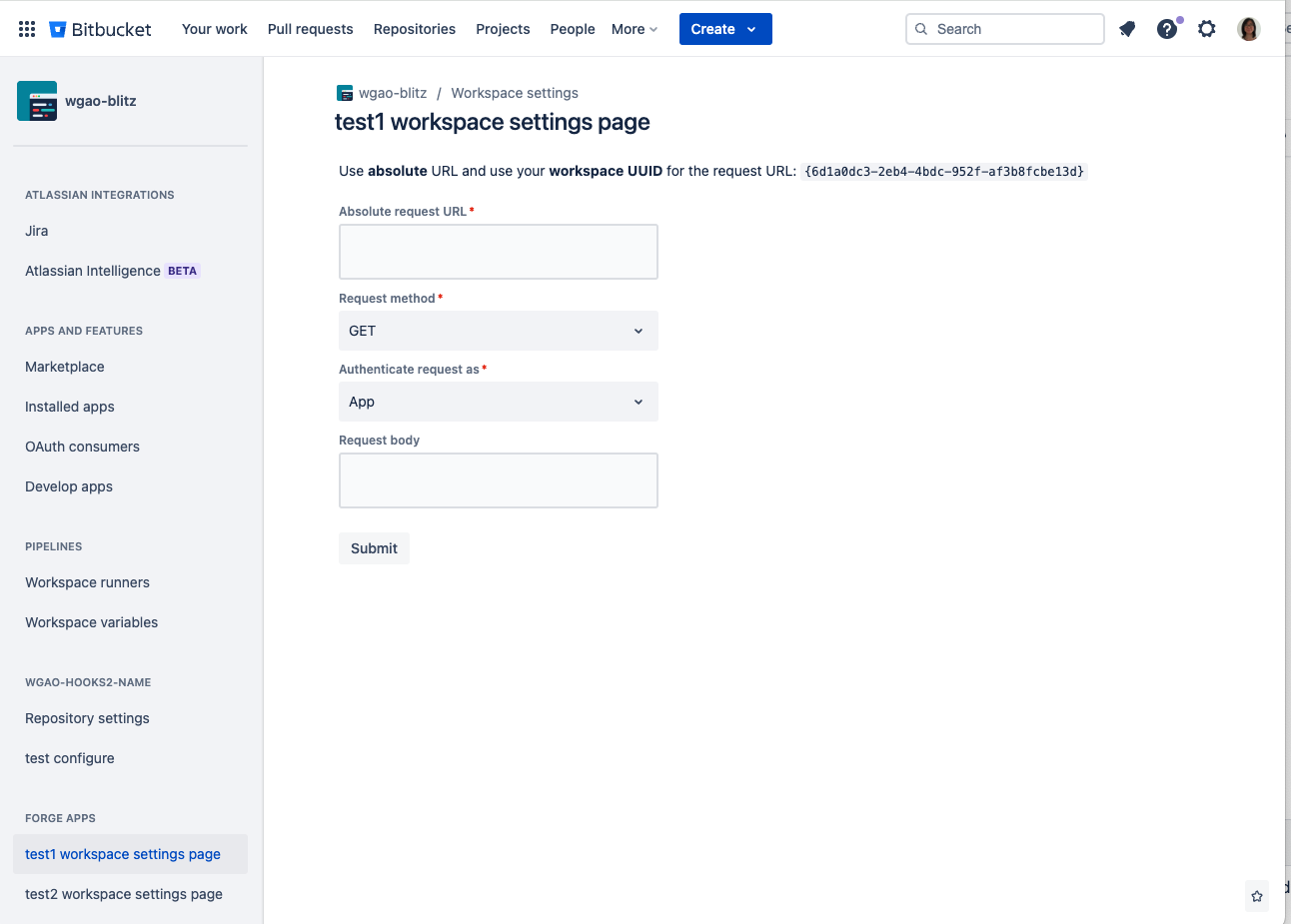Select the test configure sidebar entry
The height and width of the screenshot is (924, 1291).
pyautogui.click(x=69, y=758)
